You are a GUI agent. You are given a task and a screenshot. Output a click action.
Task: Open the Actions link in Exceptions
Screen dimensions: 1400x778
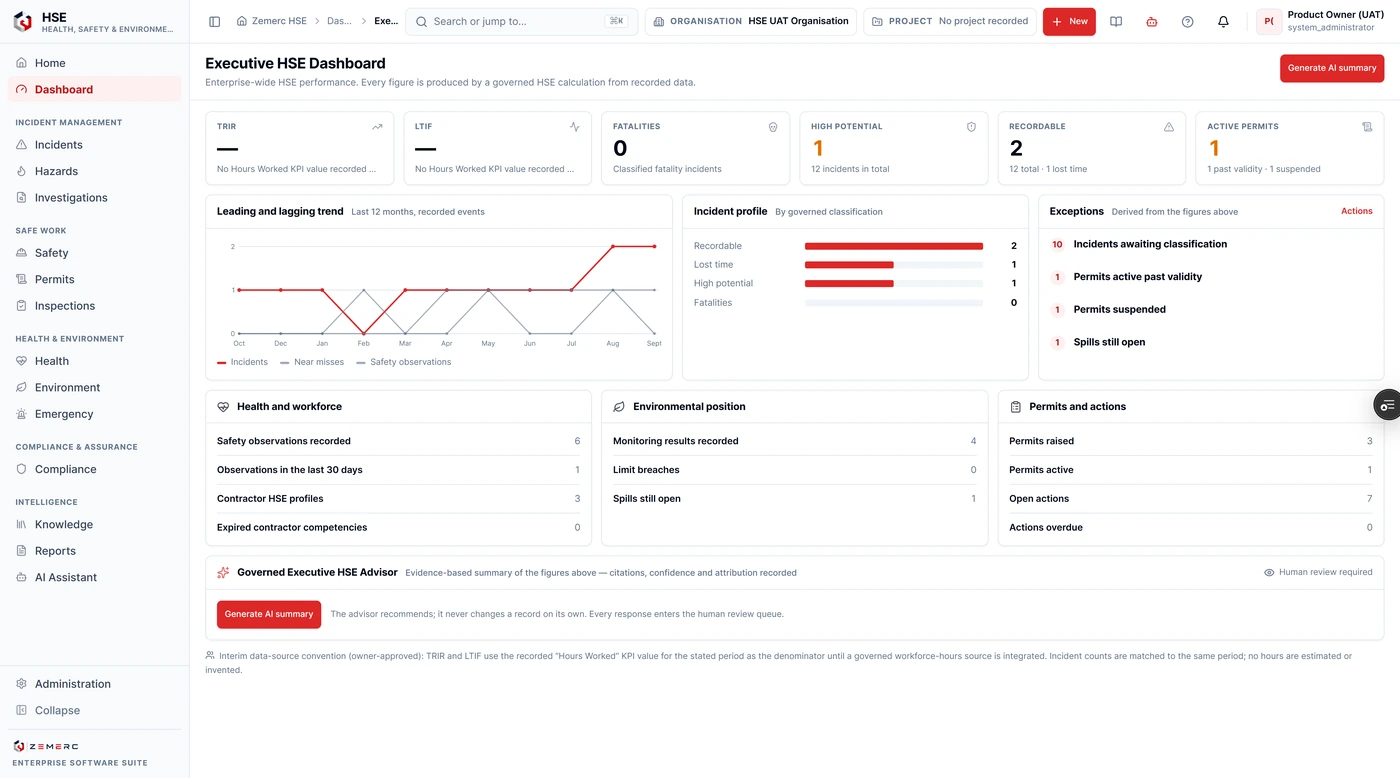click(1356, 211)
